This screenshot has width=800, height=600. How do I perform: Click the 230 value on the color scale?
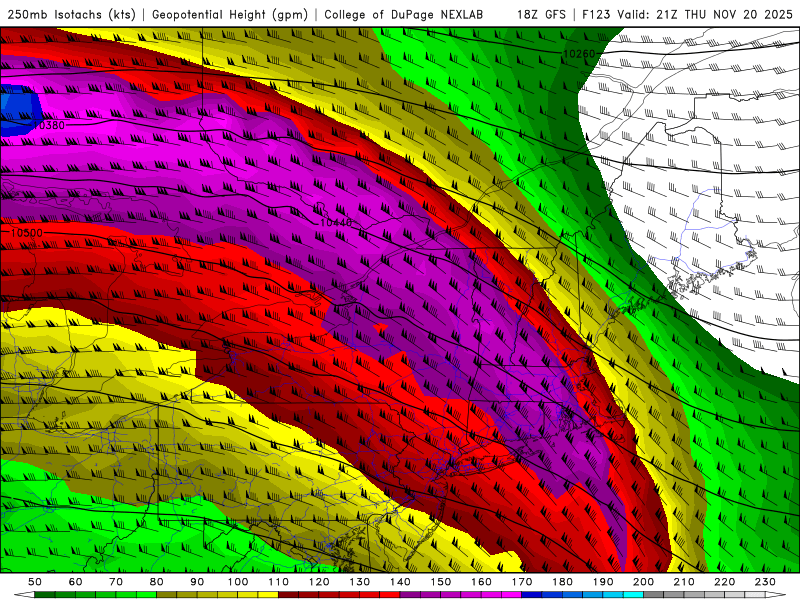[765, 582]
